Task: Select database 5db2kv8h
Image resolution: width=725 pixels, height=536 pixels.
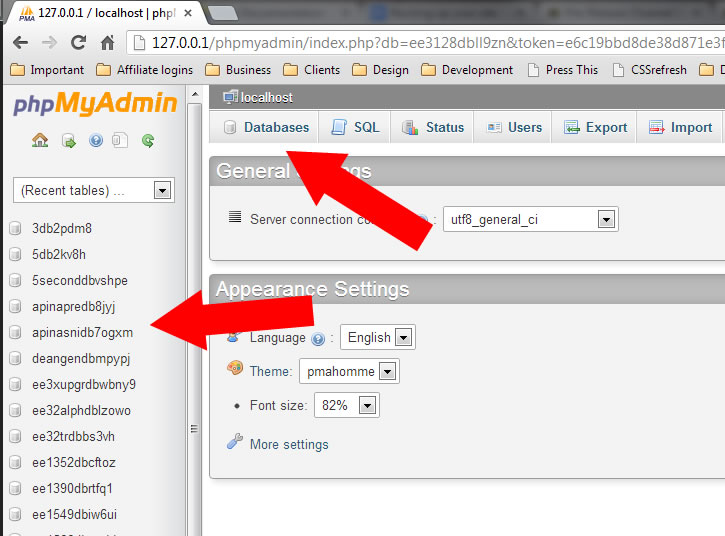Action: tap(59, 254)
